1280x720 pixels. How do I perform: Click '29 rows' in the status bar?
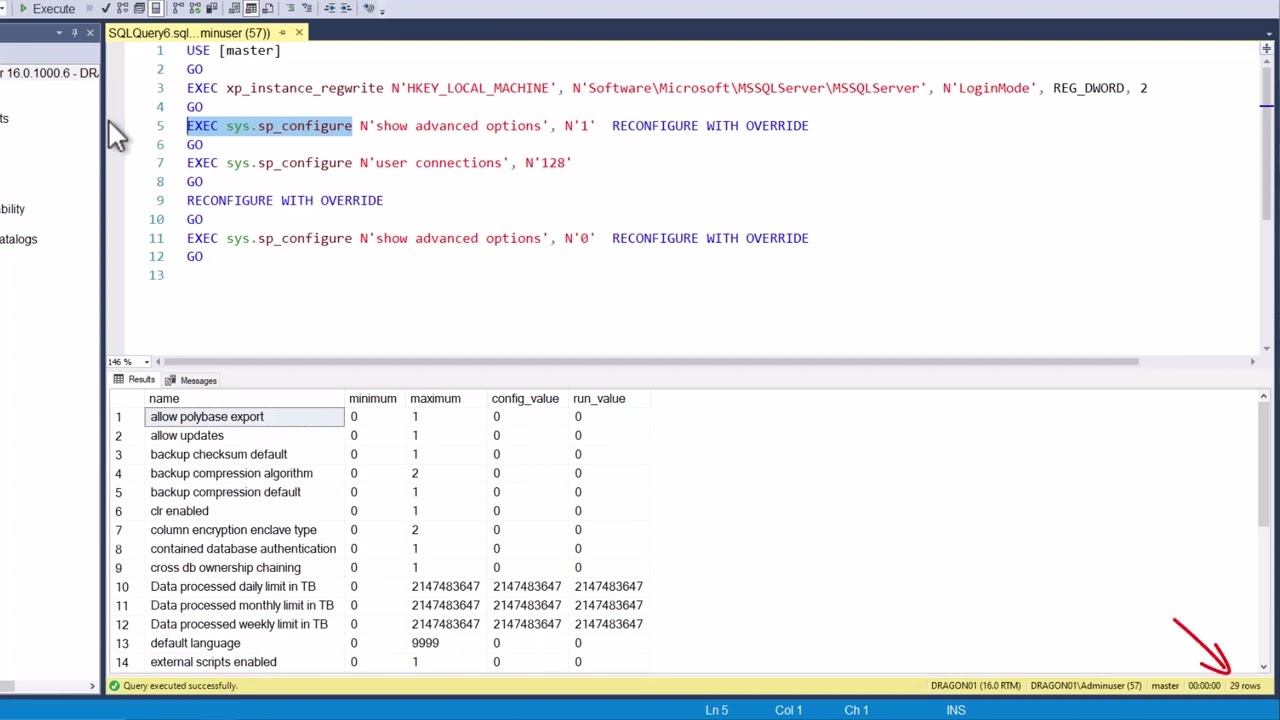pyautogui.click(x=1245, y=686)
